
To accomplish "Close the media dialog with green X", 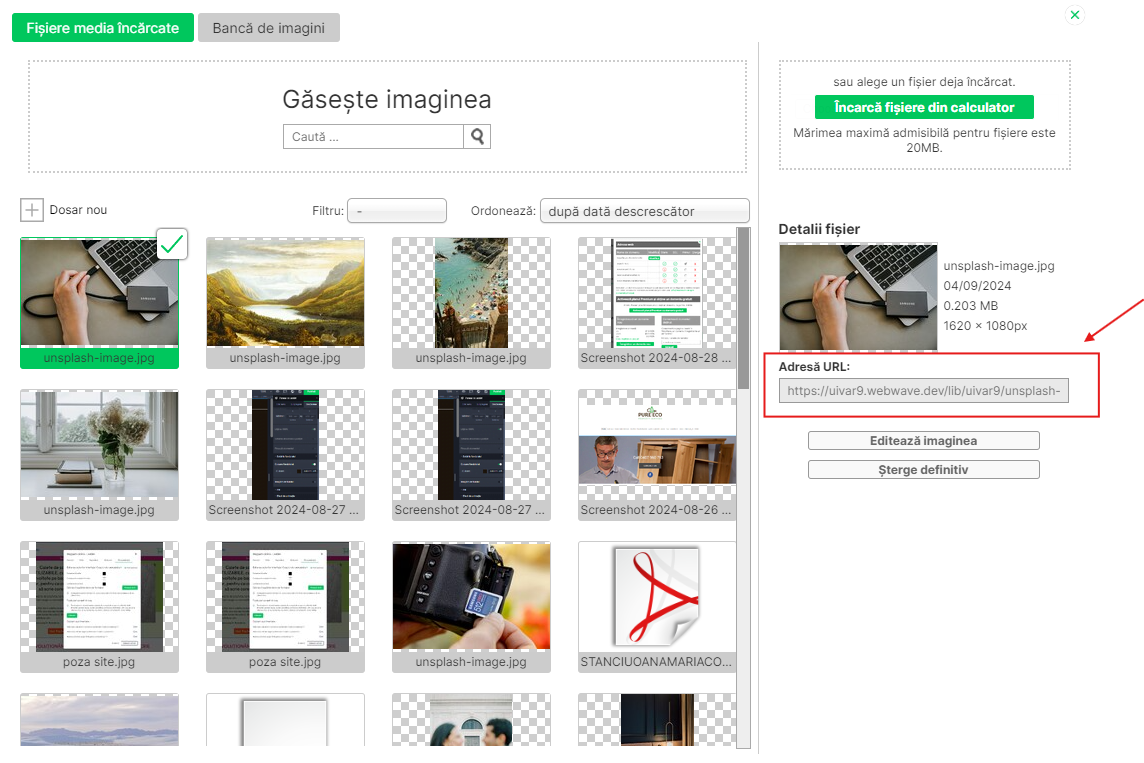I will (x=1075, y=15).
